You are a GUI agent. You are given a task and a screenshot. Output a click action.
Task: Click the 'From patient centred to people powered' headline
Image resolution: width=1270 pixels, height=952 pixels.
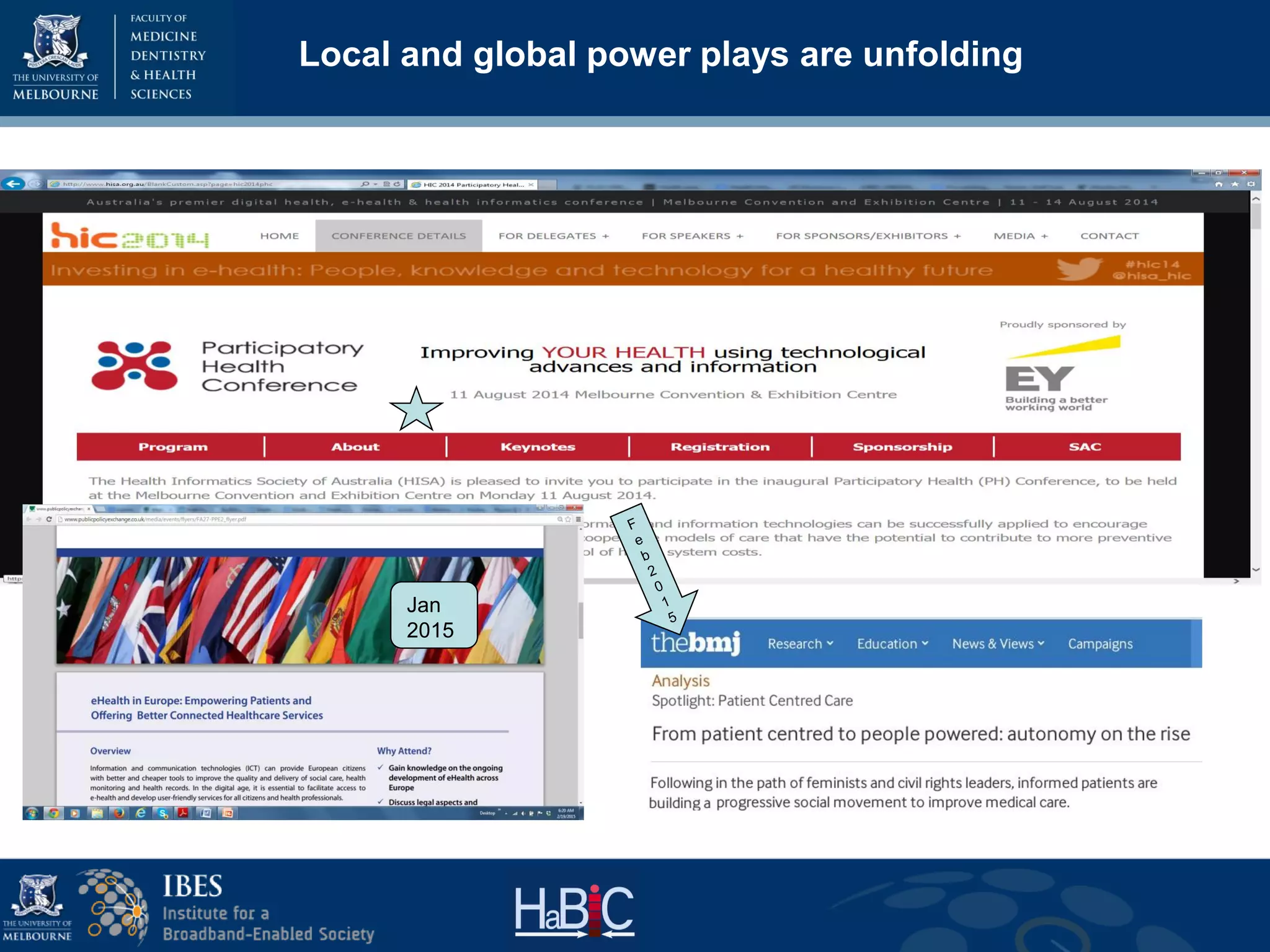[x=921, y=734]
